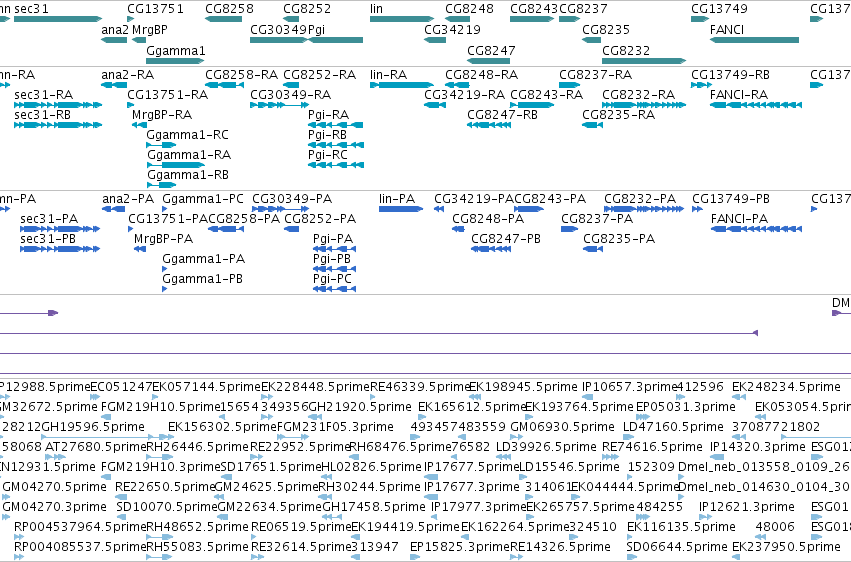Click the CG34219 gene label
Screen dimensions: 851x562
pos(452,30)
